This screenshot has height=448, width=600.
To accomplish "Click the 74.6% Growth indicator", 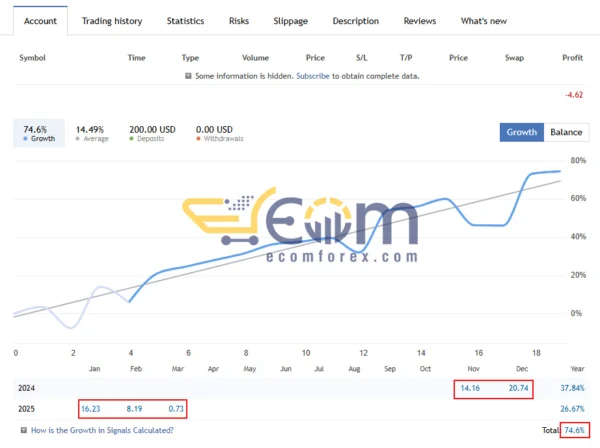I will click(x=39, y=133).
